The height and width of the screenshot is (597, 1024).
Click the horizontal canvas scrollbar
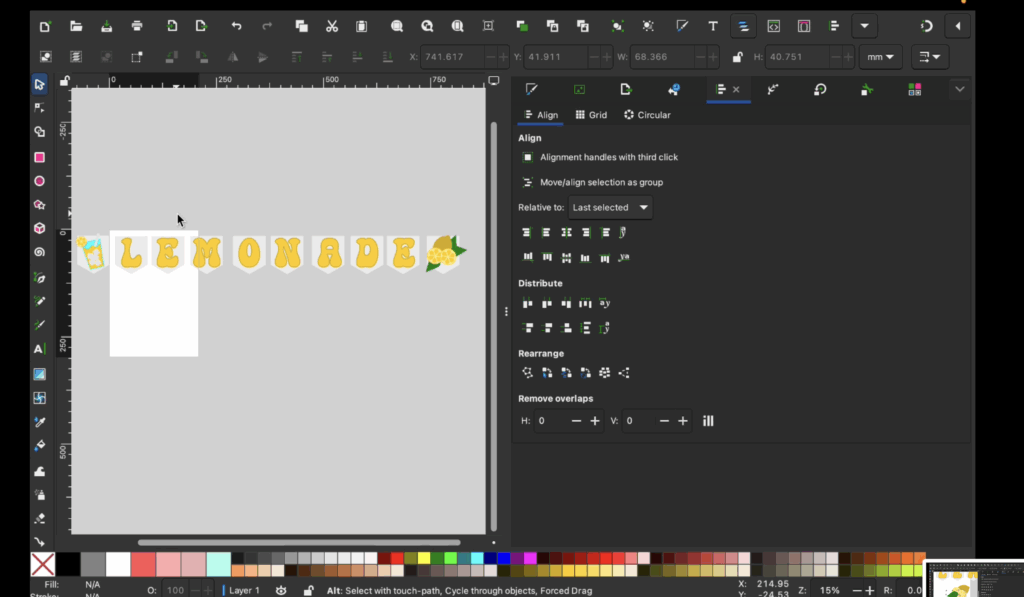point(298,542)
